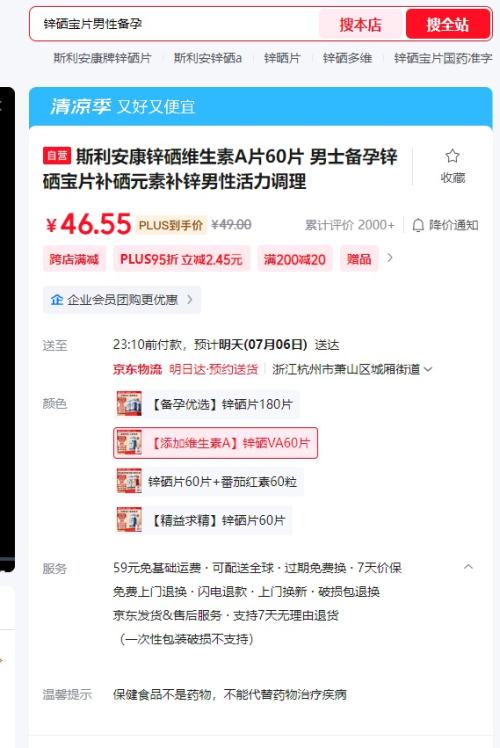Click the red 自营 badge
The image size is (500, 748).
(57, 156)
